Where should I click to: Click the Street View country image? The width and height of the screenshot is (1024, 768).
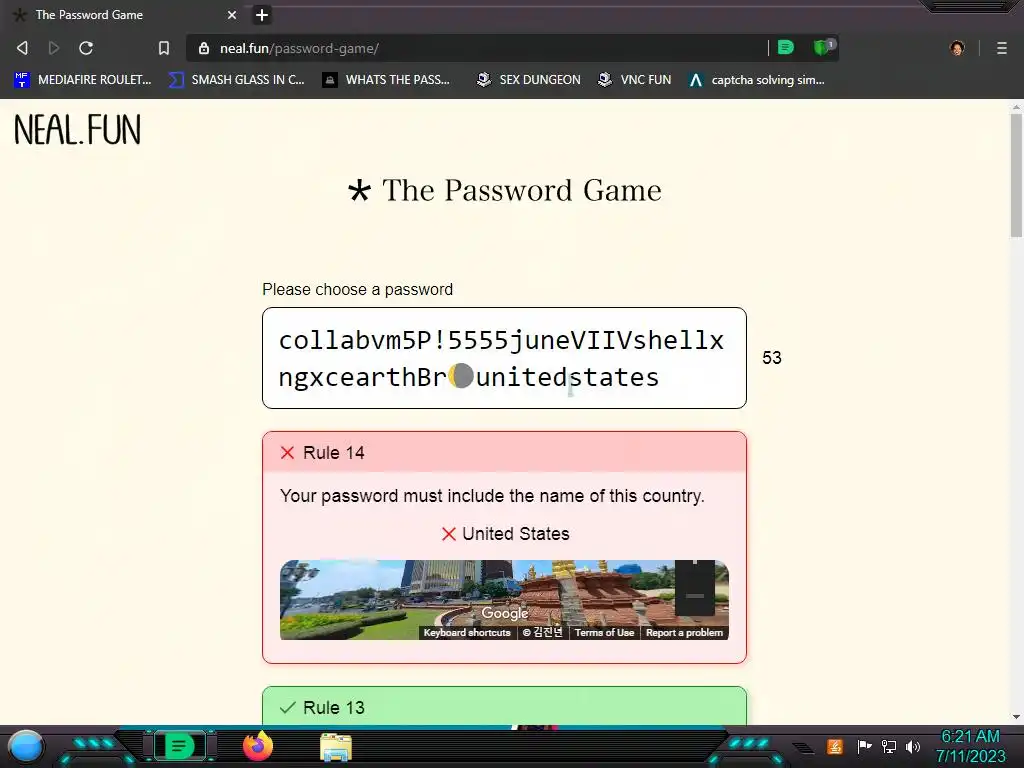[504, 600]
